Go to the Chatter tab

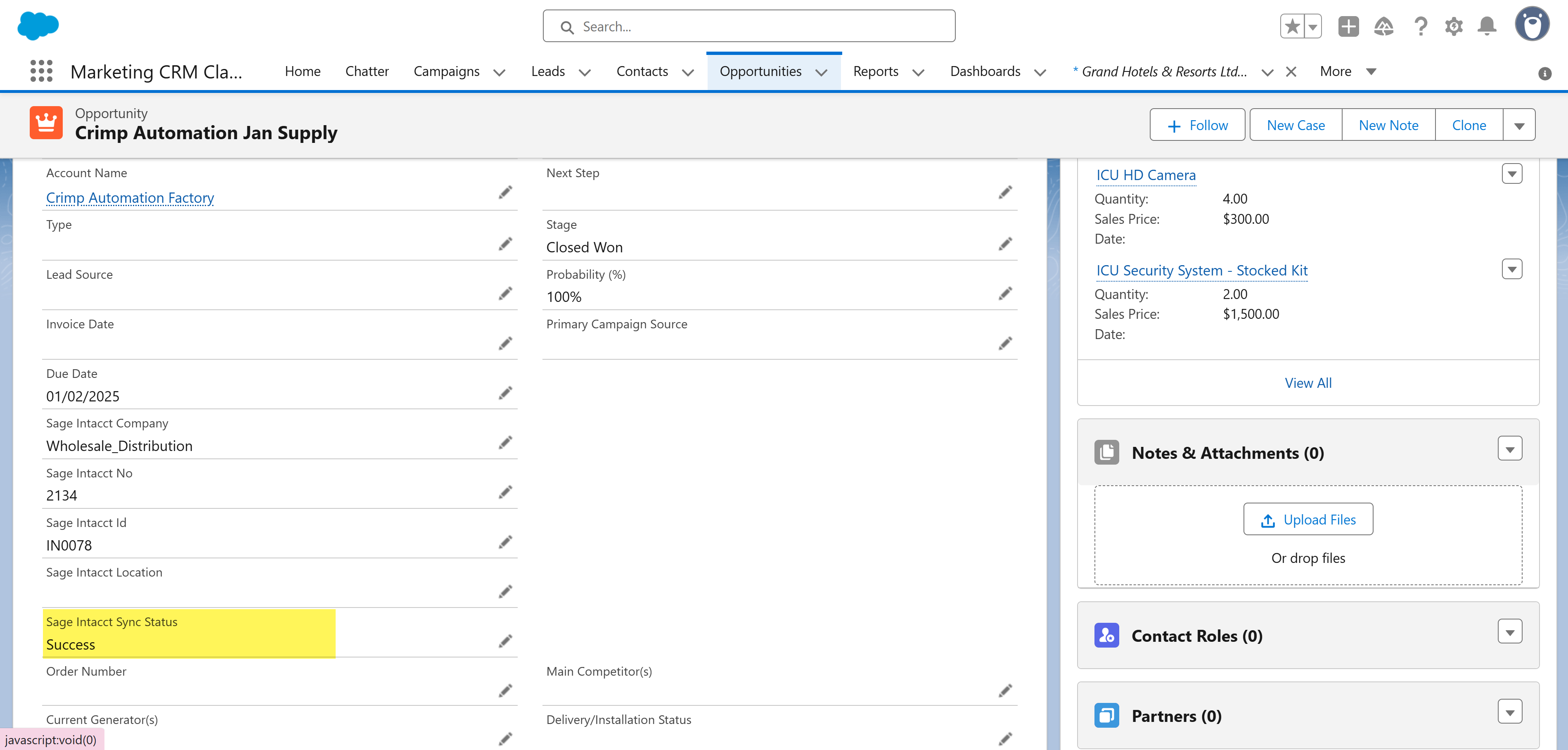[367, 71]
